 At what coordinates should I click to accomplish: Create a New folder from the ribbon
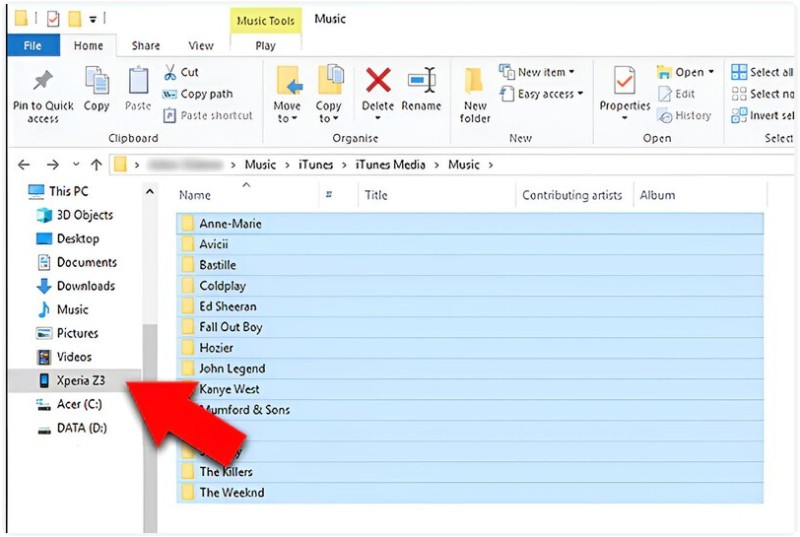click(x=475, y=95)
